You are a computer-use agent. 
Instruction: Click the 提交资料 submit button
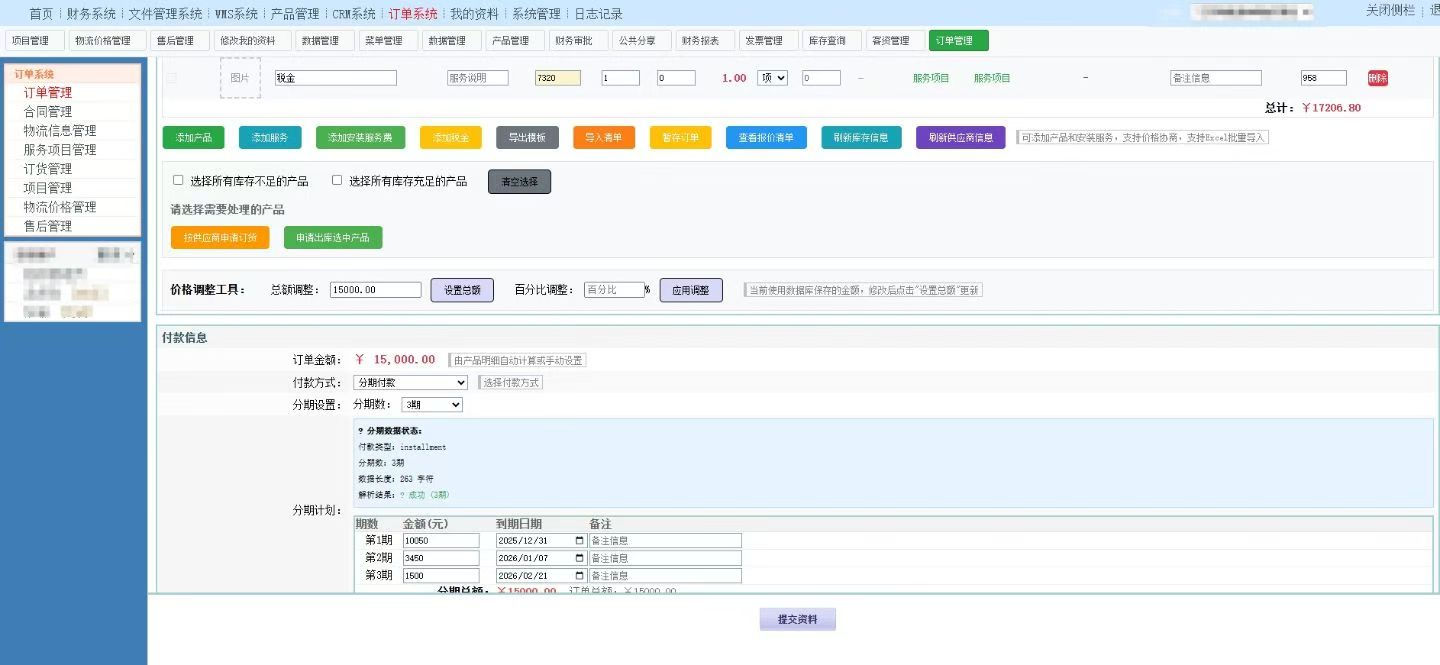(x=798, y=620)
